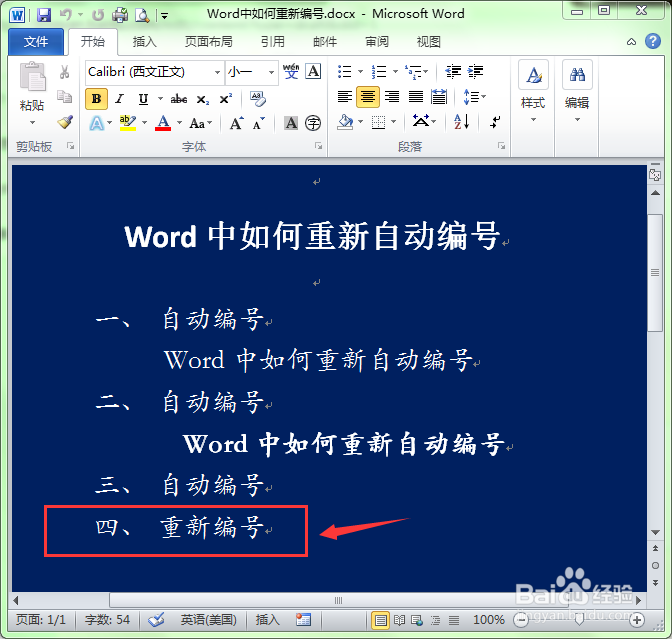The width and height of the screenshot is (672, 639).
Task: Click the red font color button
Action: tap(163, 123)
